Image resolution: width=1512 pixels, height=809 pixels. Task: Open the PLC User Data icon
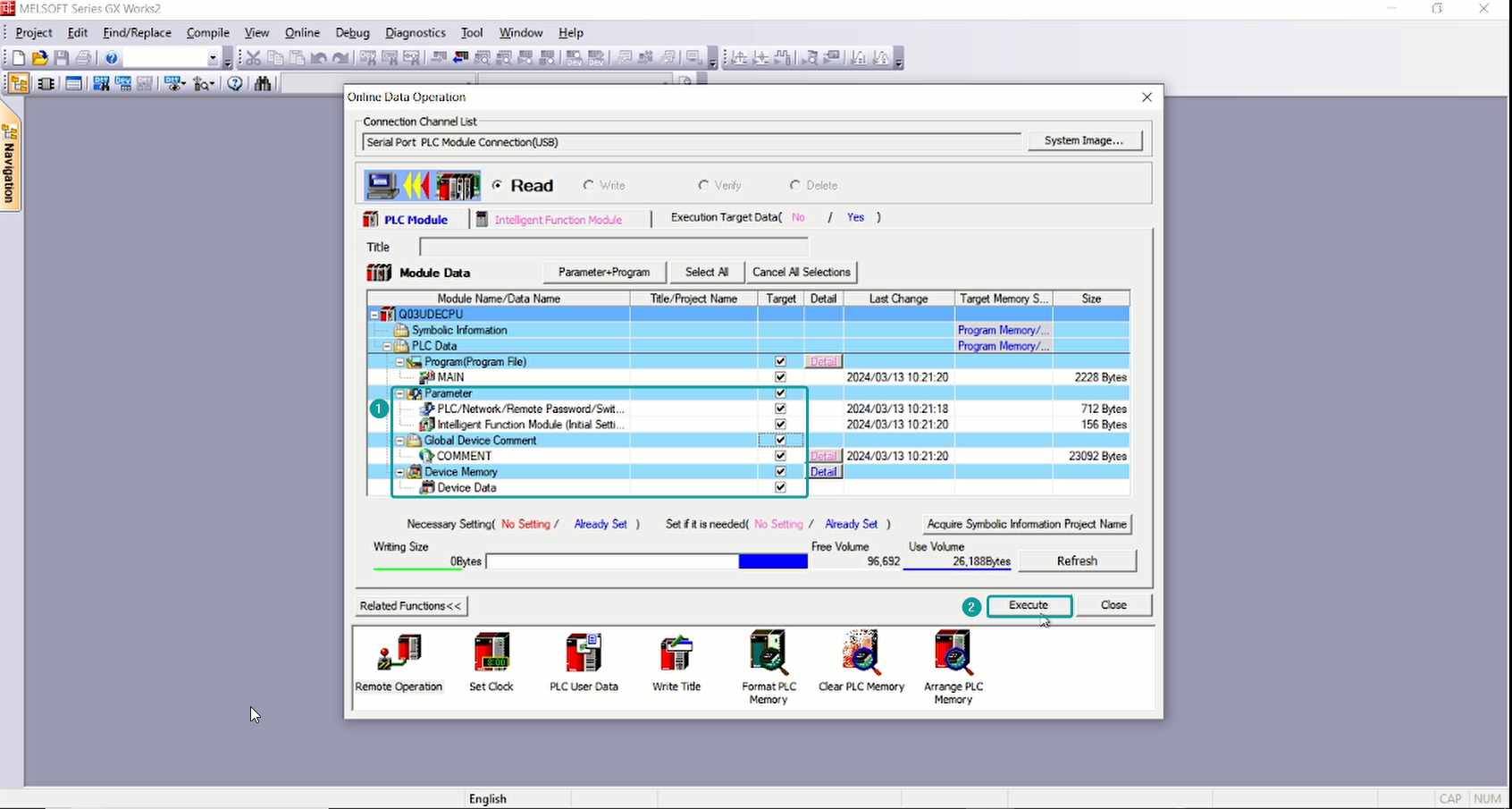coord(584,653)
